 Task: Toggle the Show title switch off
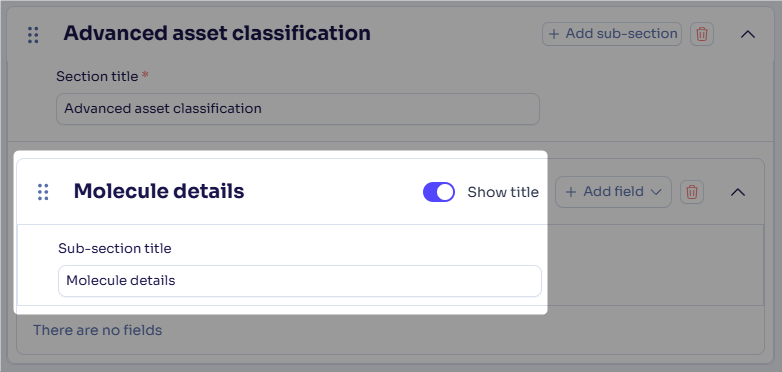[439, 192]
